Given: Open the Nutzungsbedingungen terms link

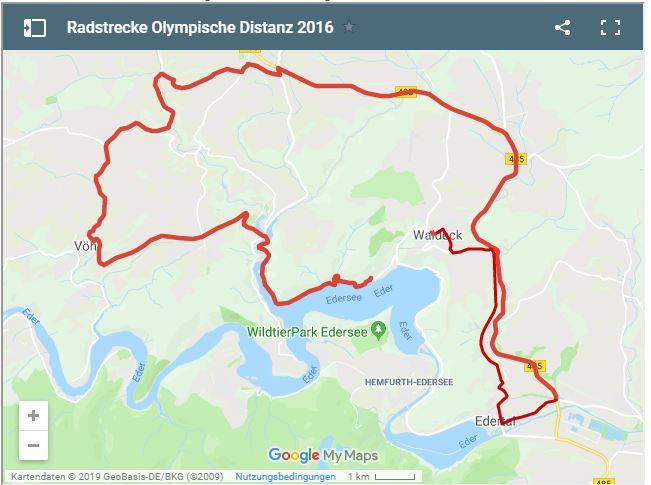Looking at the screenshot, I should (285, 477).
